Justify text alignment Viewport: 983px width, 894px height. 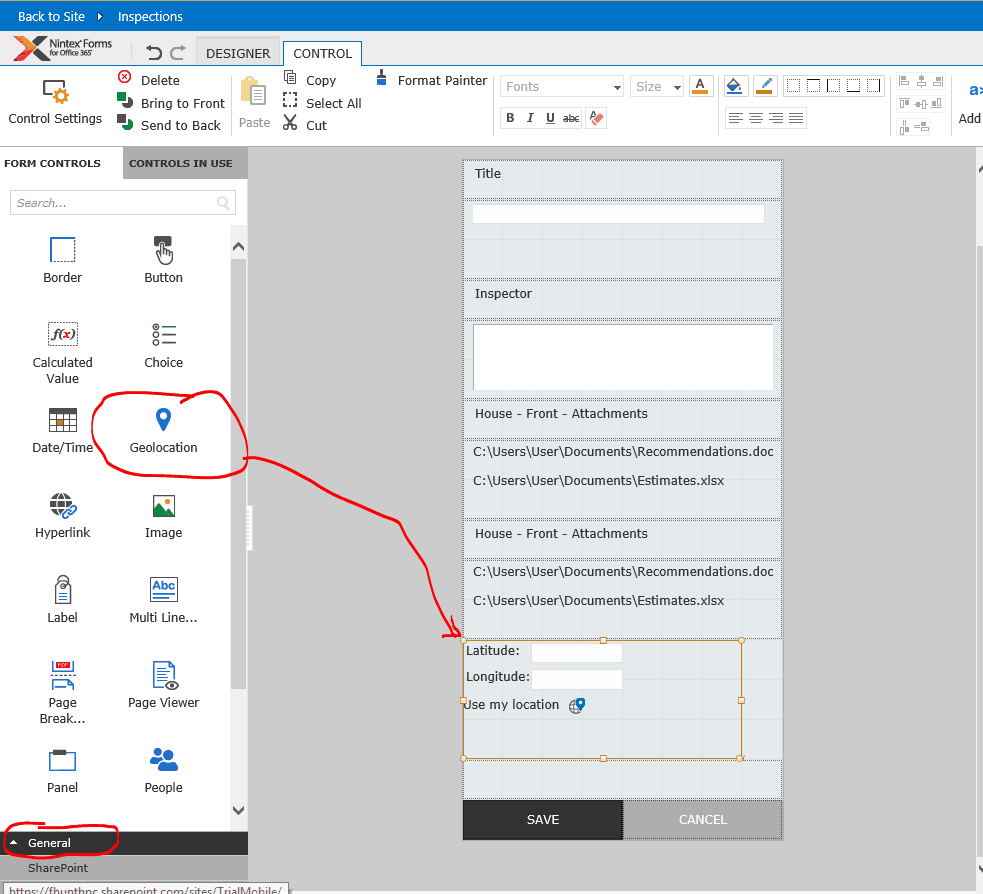tap(796, 118)
